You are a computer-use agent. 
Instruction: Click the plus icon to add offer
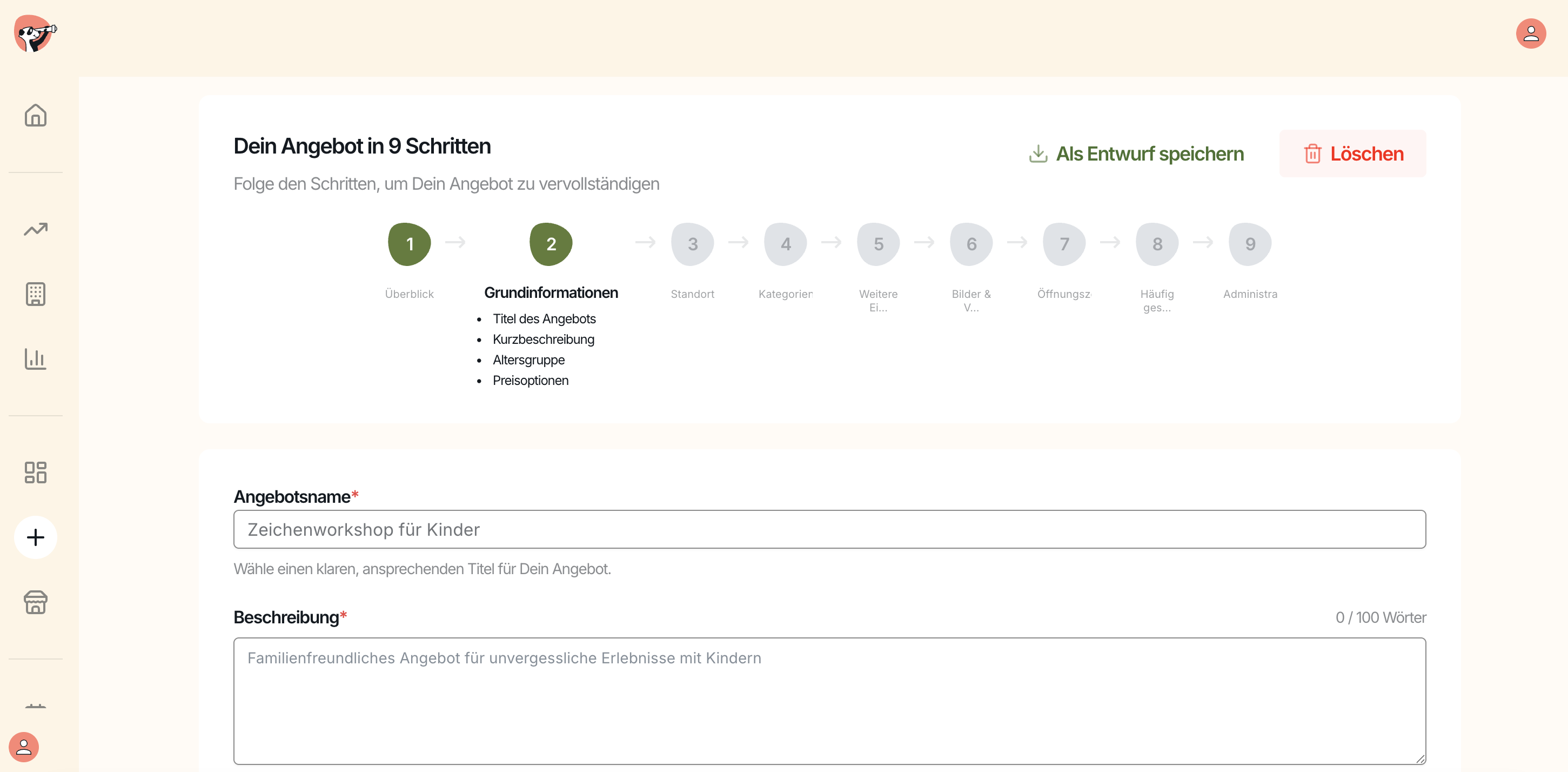[35, 537]
